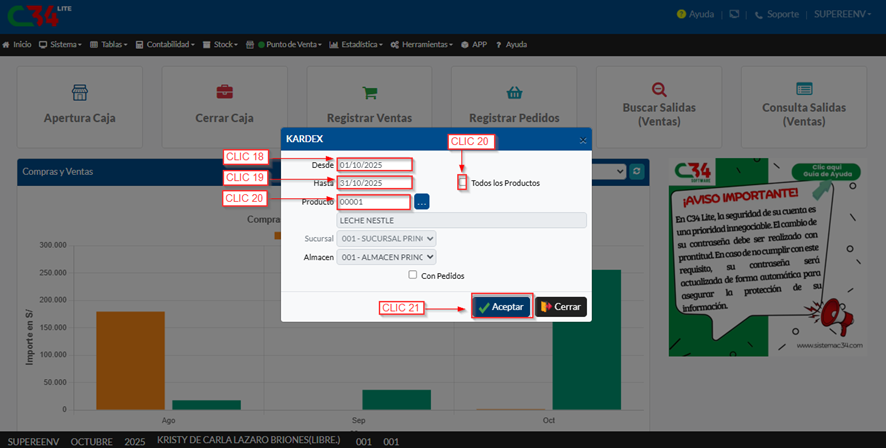Click the Hasta date field
This screenshot has height=448, width=886.
pos(374,183)
